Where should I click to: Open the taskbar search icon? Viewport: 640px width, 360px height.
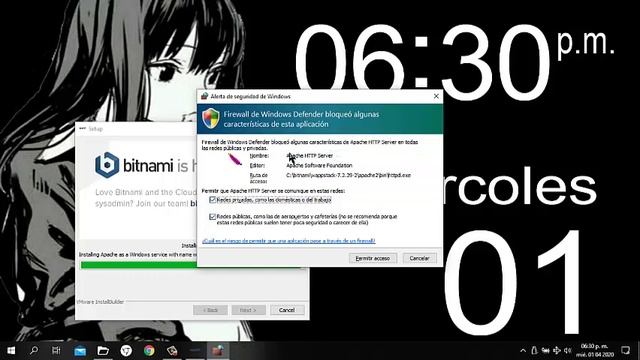click(x=33, y=350)
